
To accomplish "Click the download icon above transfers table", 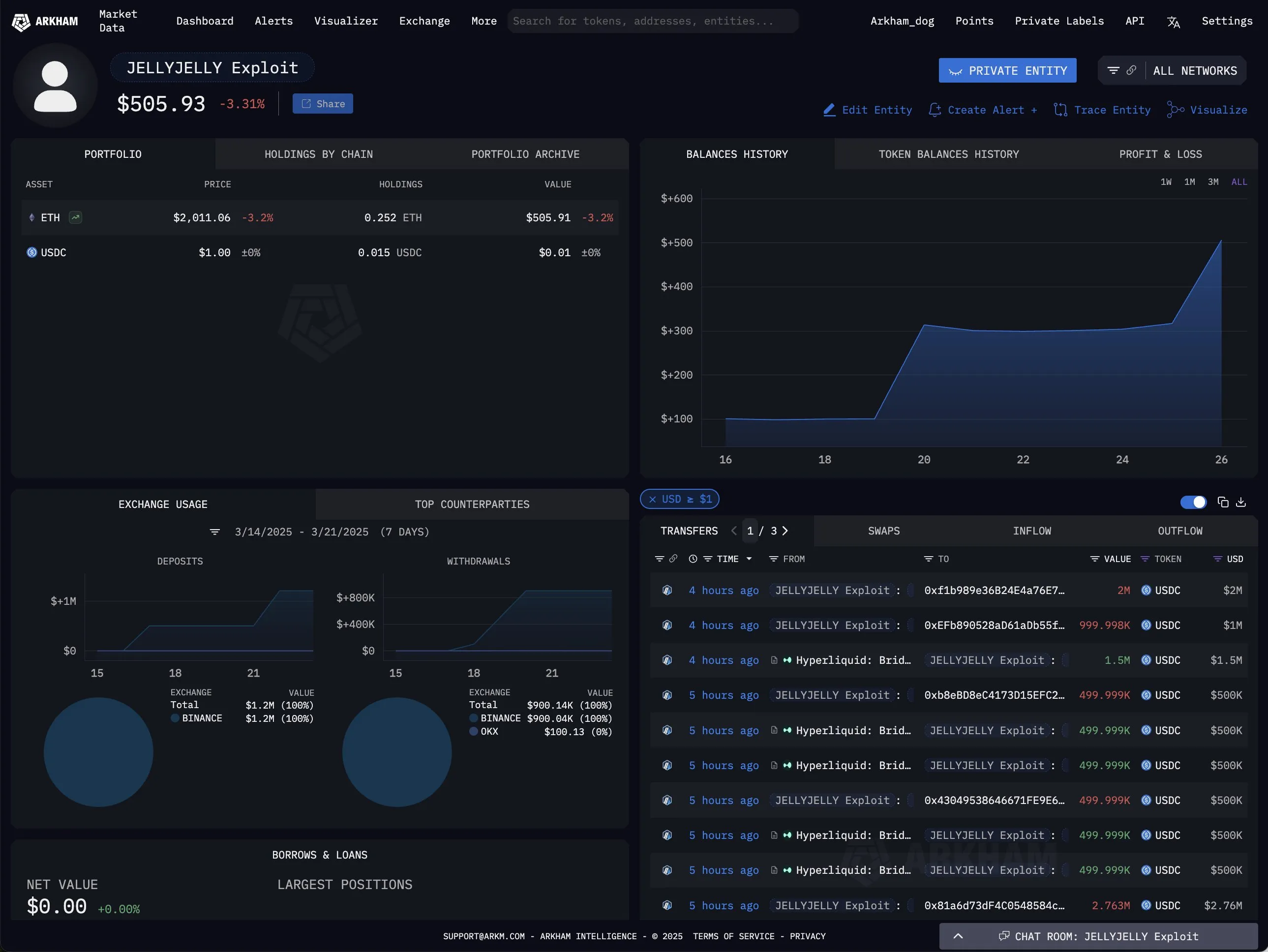I will pyautogui.click(x=1240, y=502).
